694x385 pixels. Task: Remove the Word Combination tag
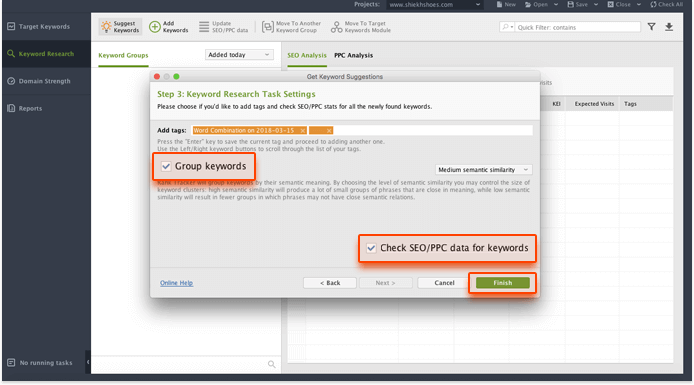pyautogui.click(x=303, y=131)
